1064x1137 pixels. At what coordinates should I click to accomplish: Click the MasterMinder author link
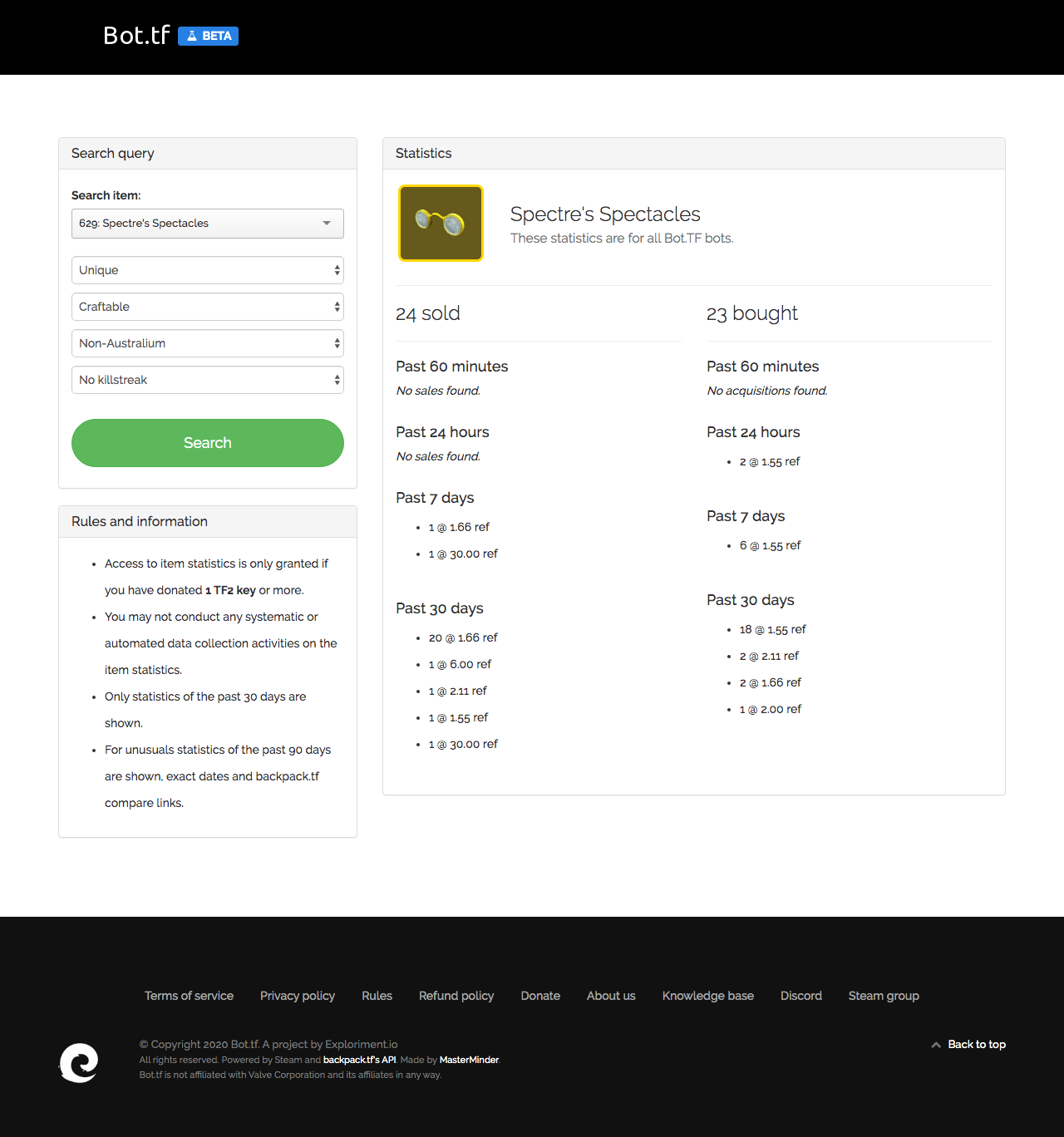click(469, 1060)
